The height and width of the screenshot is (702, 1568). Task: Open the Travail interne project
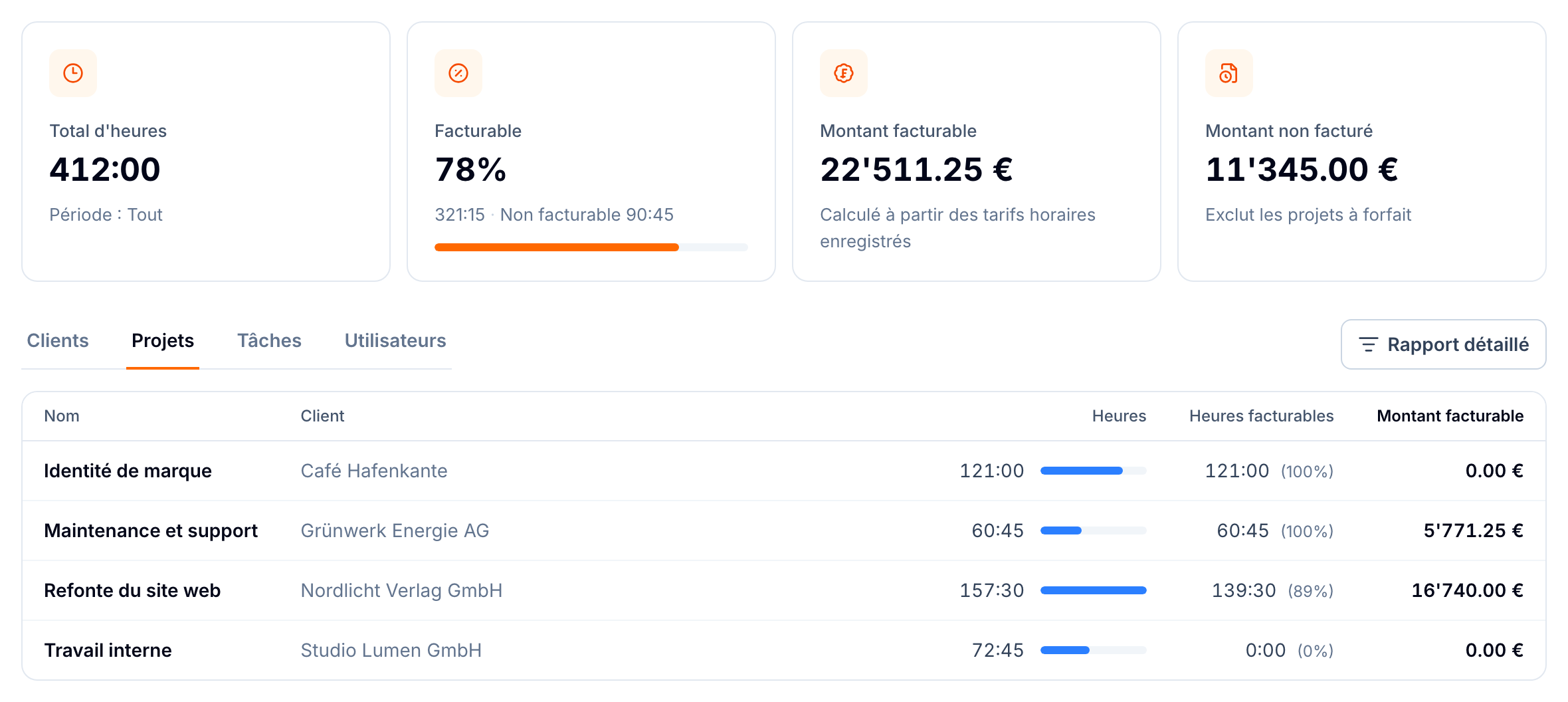point(108,650)
